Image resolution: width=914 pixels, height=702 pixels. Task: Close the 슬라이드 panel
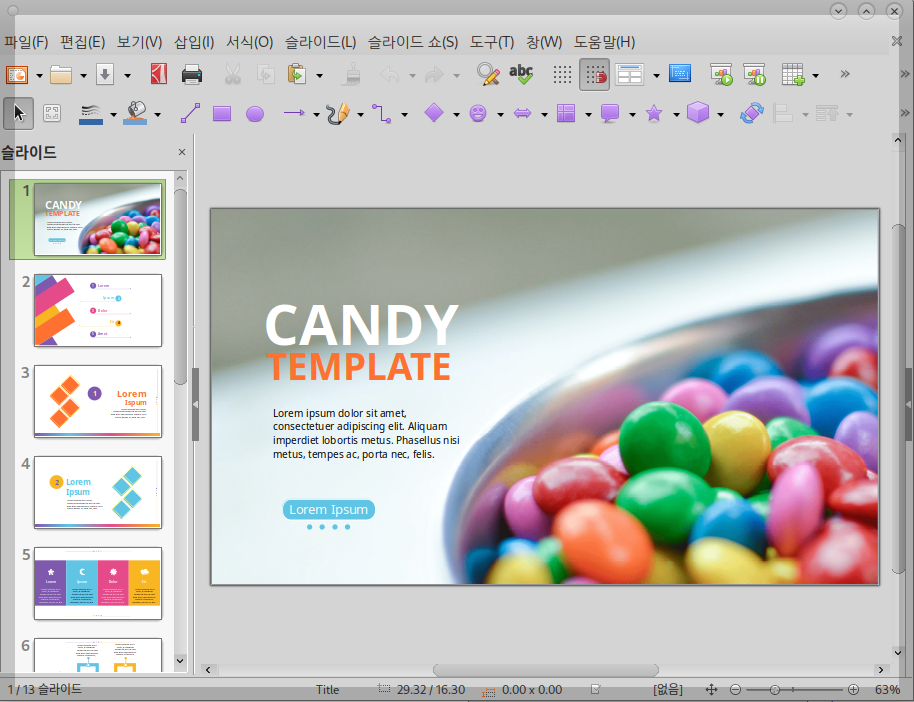[182, 152]
